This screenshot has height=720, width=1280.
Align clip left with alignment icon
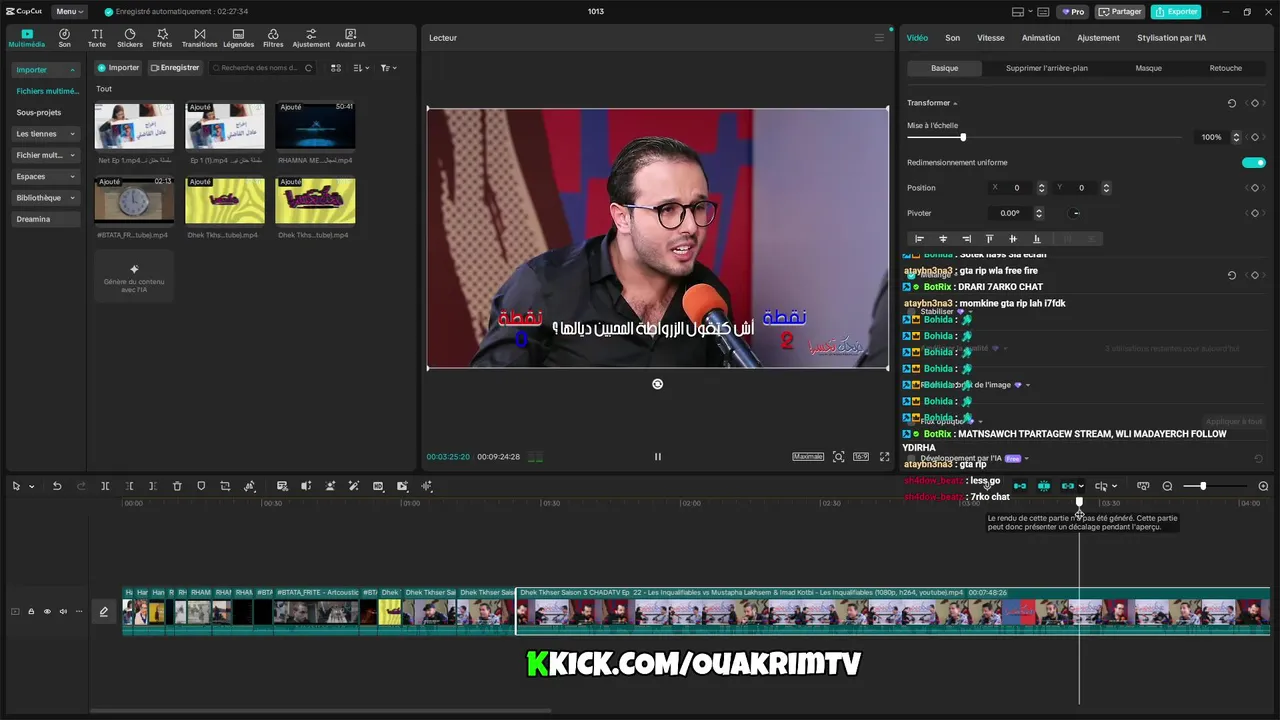pyautogui.click(x=919, y=239)
